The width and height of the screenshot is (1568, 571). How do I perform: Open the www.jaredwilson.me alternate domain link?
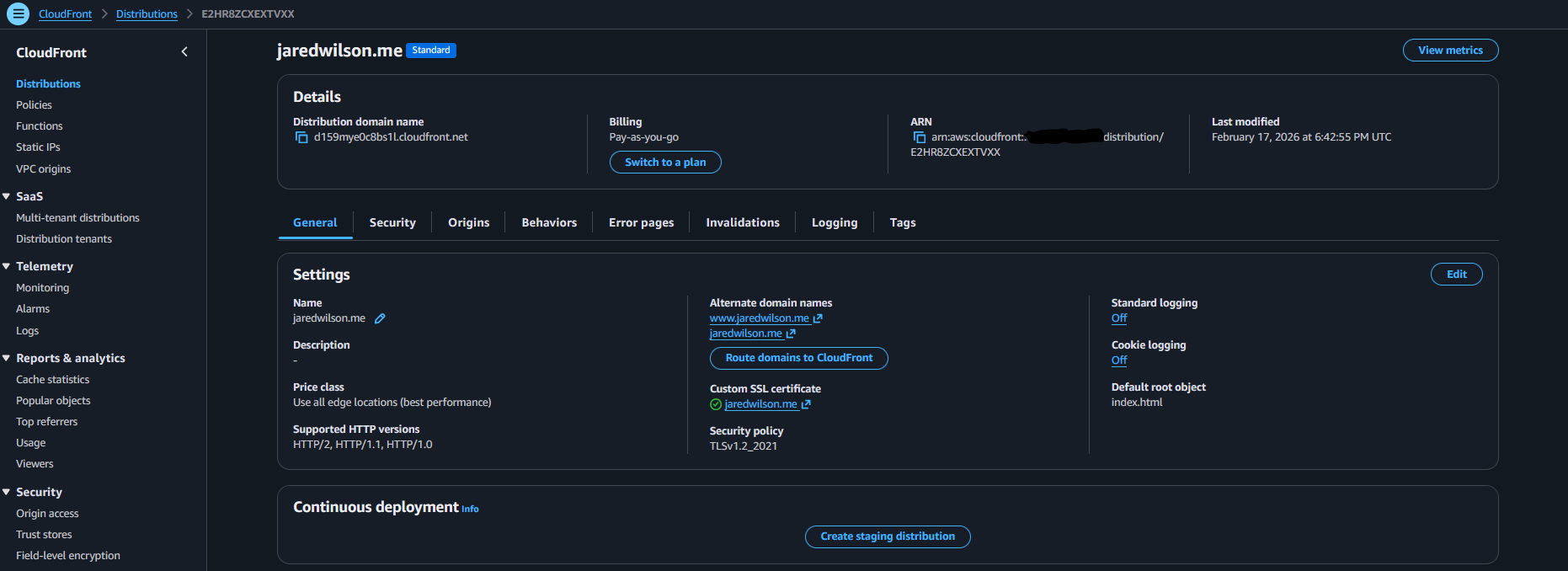760,318
